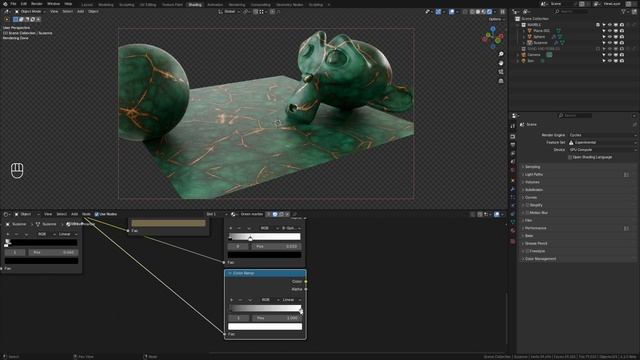640x360 pixels.
Task: Click the gradient bar of selected Color Ramp
Action: [265, 309]
